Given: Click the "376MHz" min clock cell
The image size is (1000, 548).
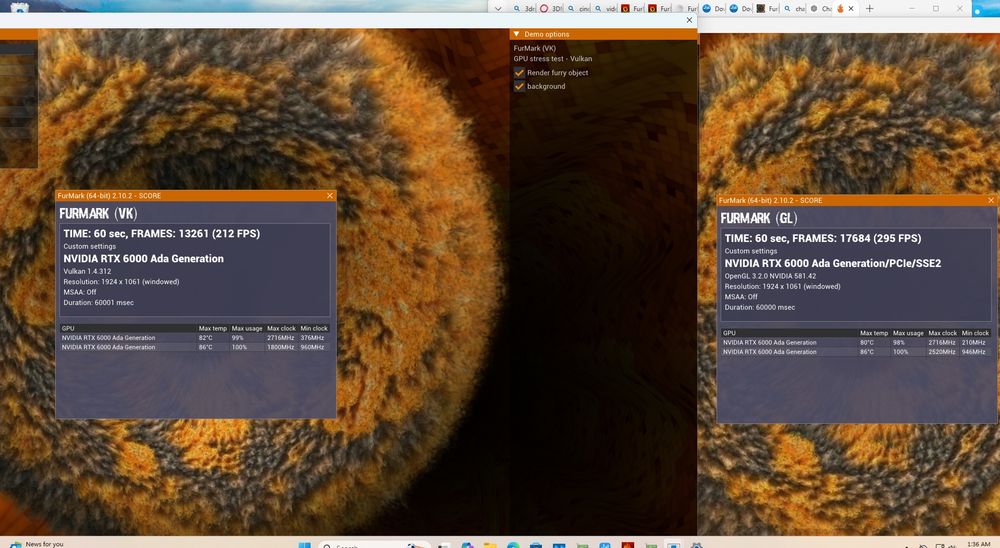Looking at the screenshot, I should (312, 337).
